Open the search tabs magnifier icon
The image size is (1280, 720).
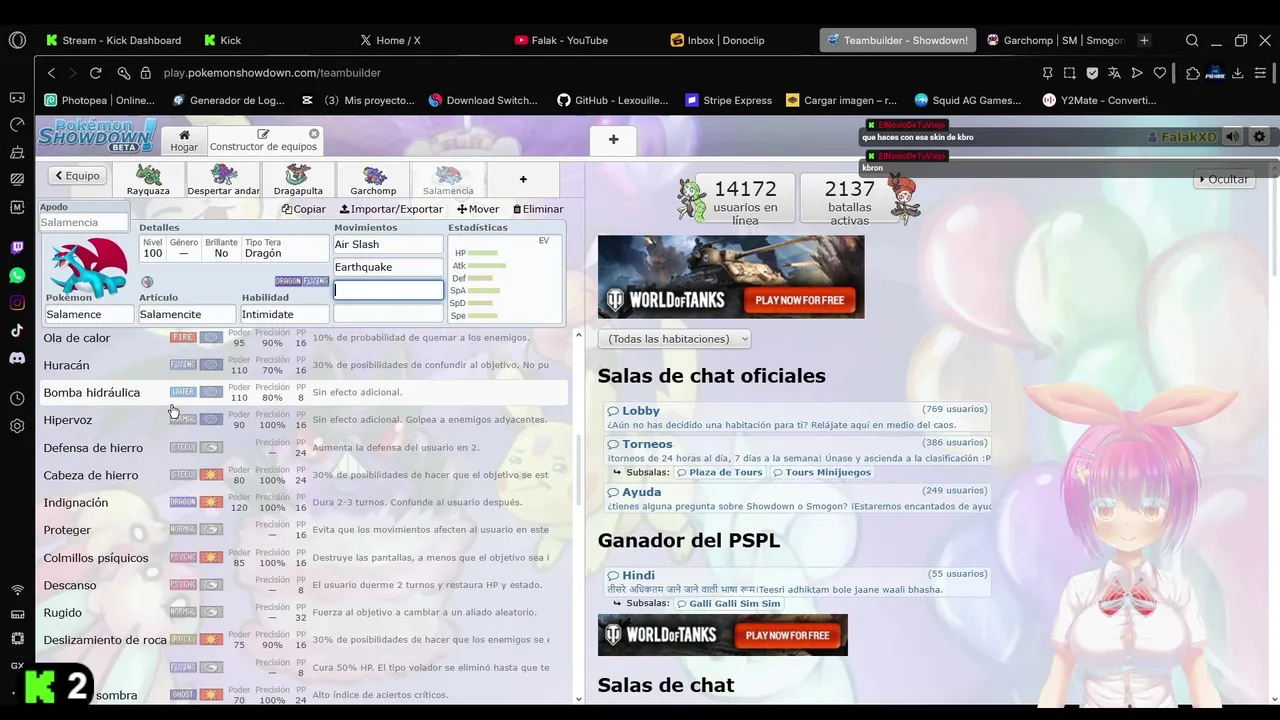pyautogui.click(x=1192, y=40)
